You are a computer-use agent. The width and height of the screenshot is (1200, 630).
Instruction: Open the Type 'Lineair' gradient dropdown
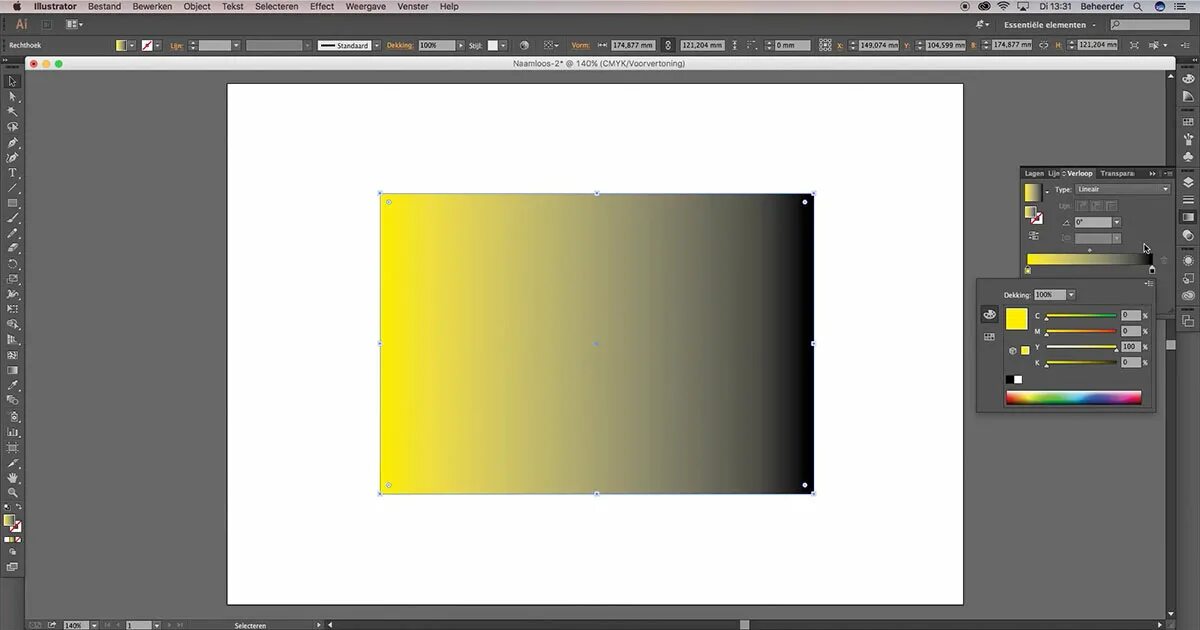[x=1121, y=189]
